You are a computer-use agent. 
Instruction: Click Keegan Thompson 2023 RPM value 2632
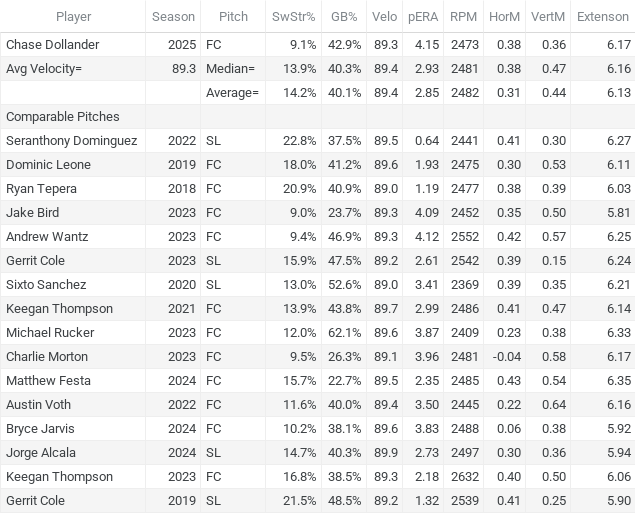[x=465, y=476]
